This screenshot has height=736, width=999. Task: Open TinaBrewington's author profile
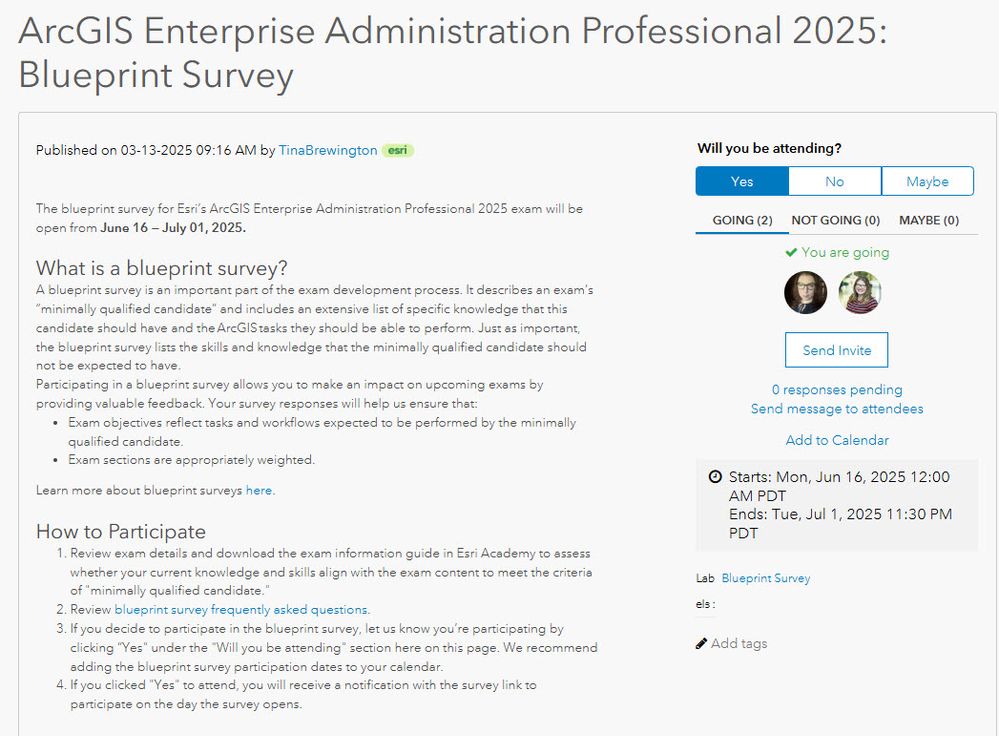pyautogui.click(x=328, y=151)
